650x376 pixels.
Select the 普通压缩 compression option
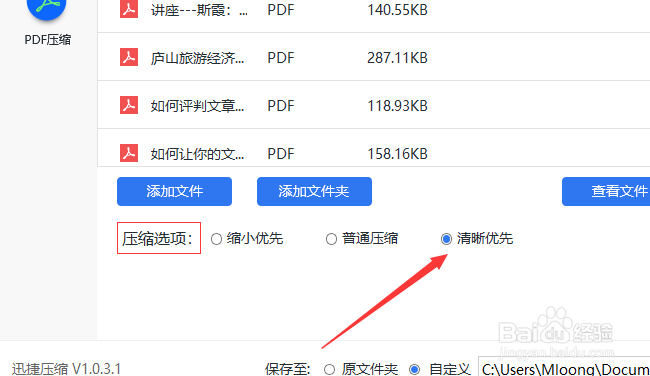click(331, 239)
